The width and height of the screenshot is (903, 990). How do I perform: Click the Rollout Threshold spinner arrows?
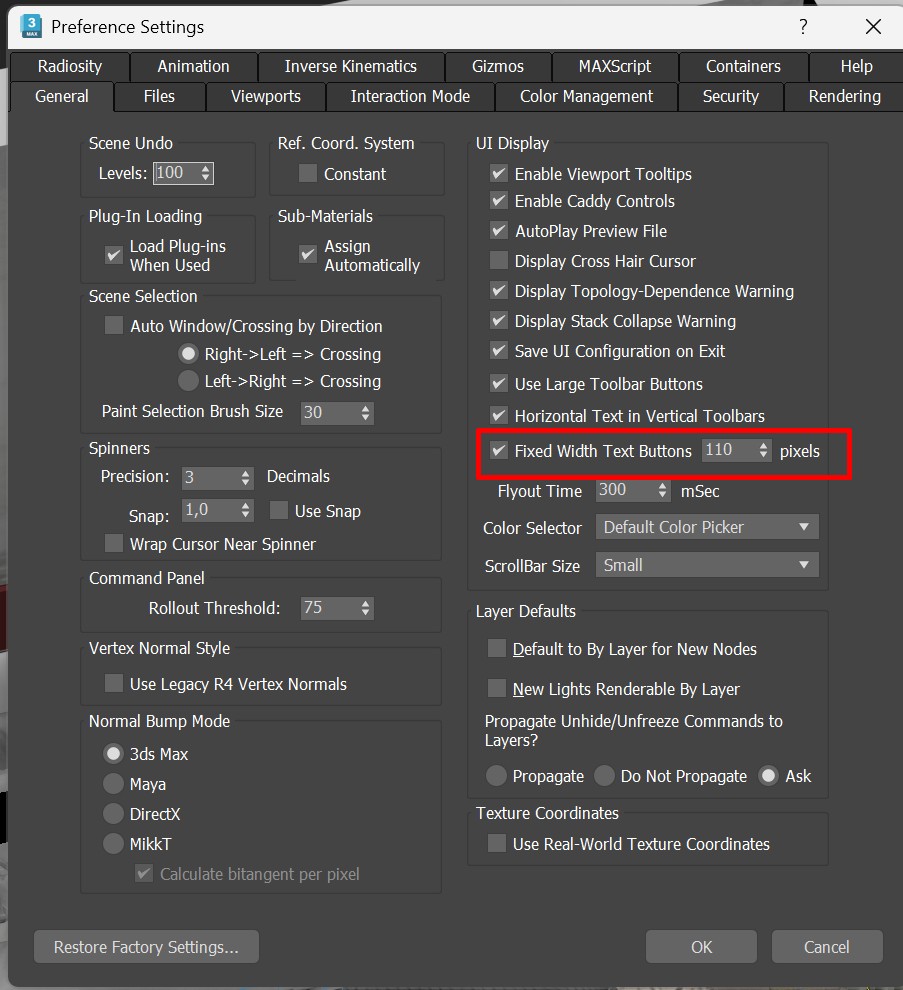(366, 608)
